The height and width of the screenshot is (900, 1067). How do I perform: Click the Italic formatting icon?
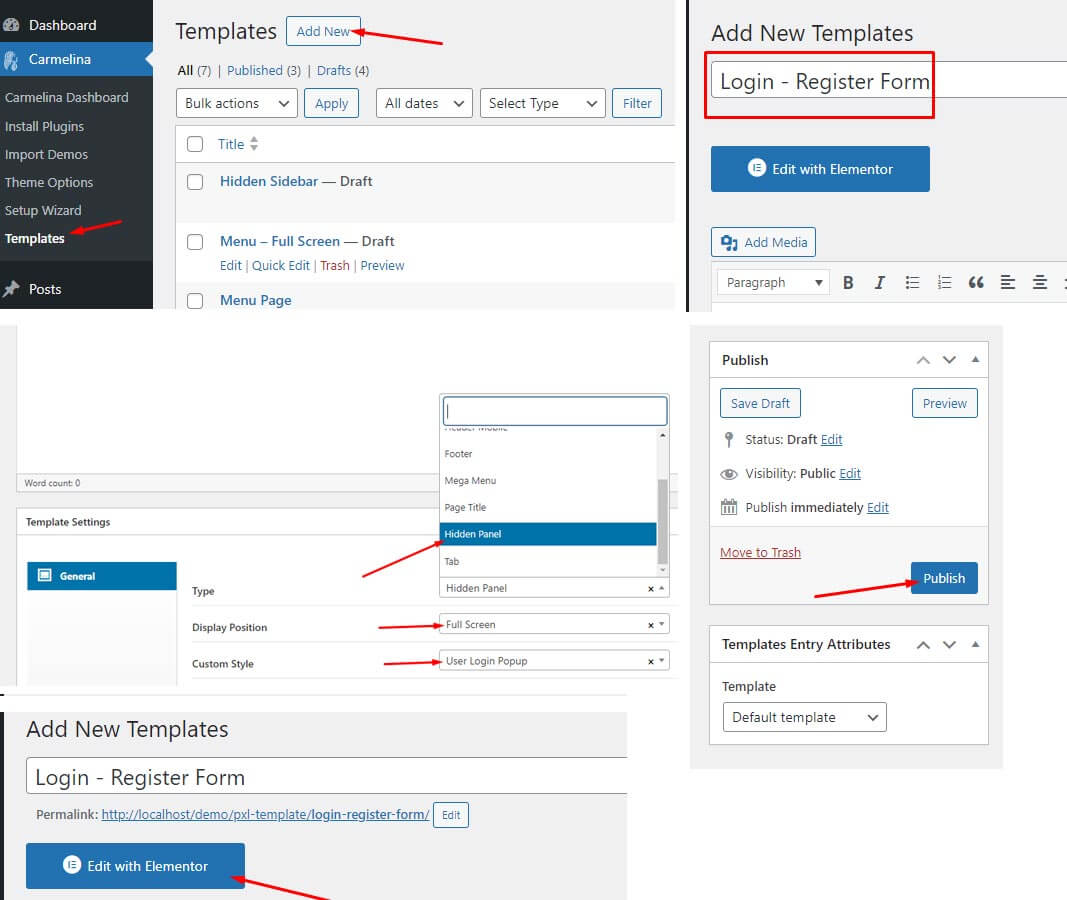(880, 283)
